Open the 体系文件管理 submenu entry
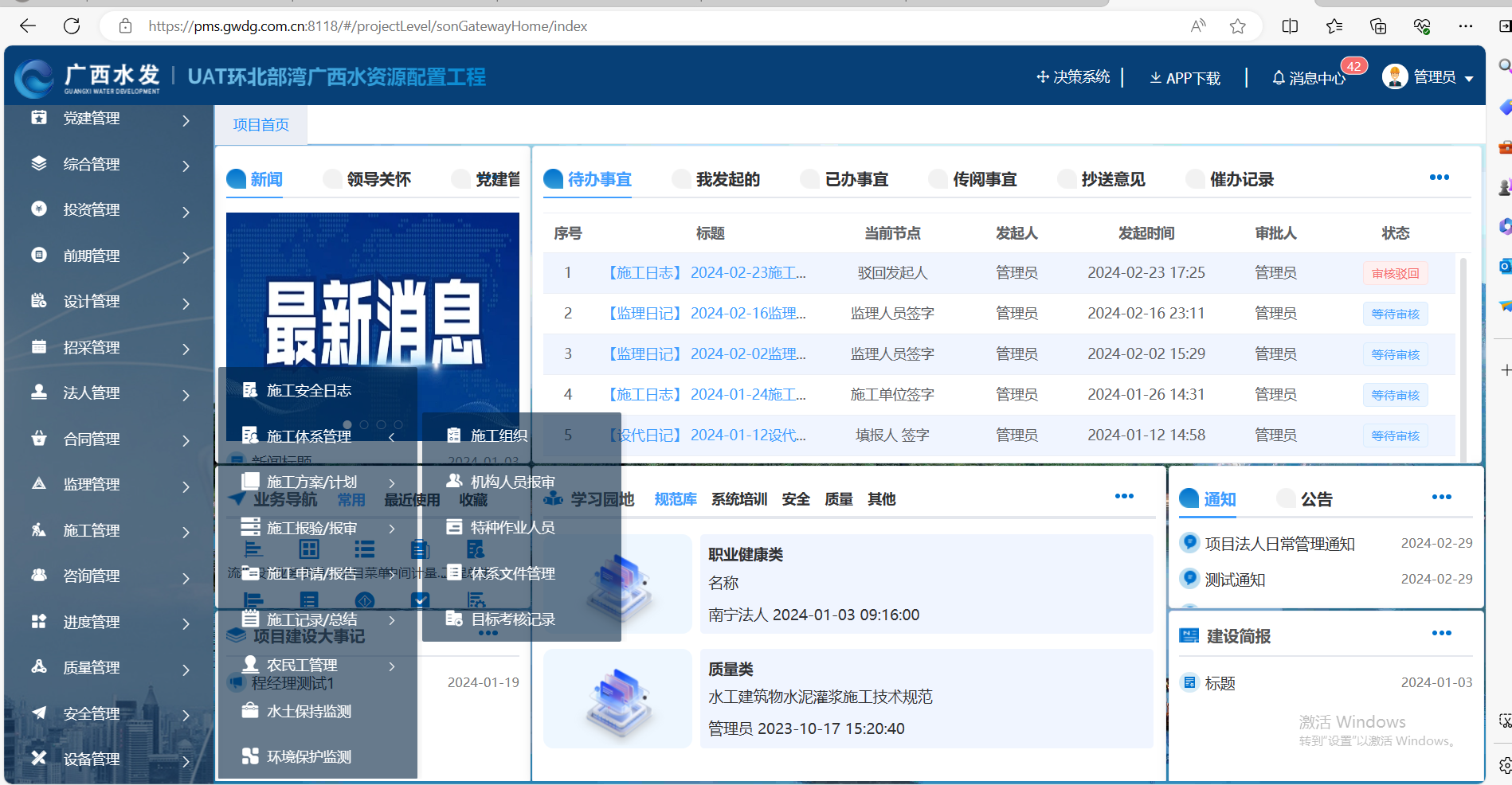The image size is (1512, 785). click(512, 573)
